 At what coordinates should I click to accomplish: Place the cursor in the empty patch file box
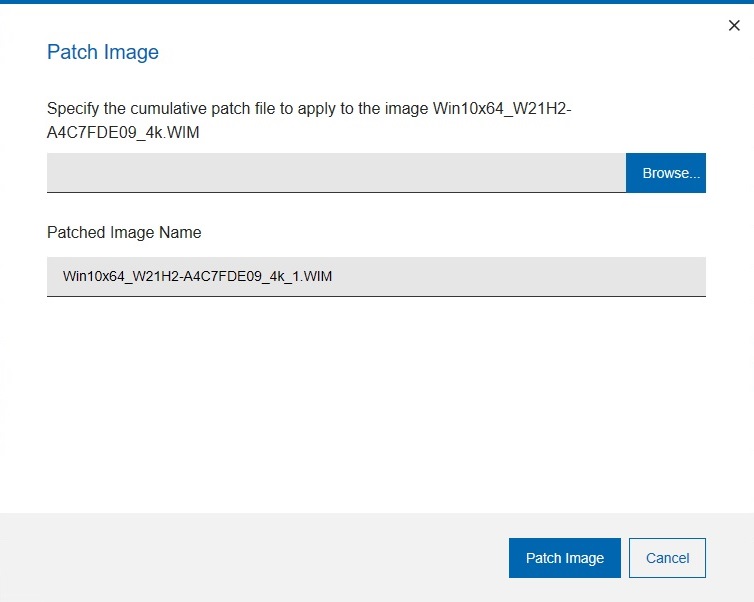[x=336, y=173]
